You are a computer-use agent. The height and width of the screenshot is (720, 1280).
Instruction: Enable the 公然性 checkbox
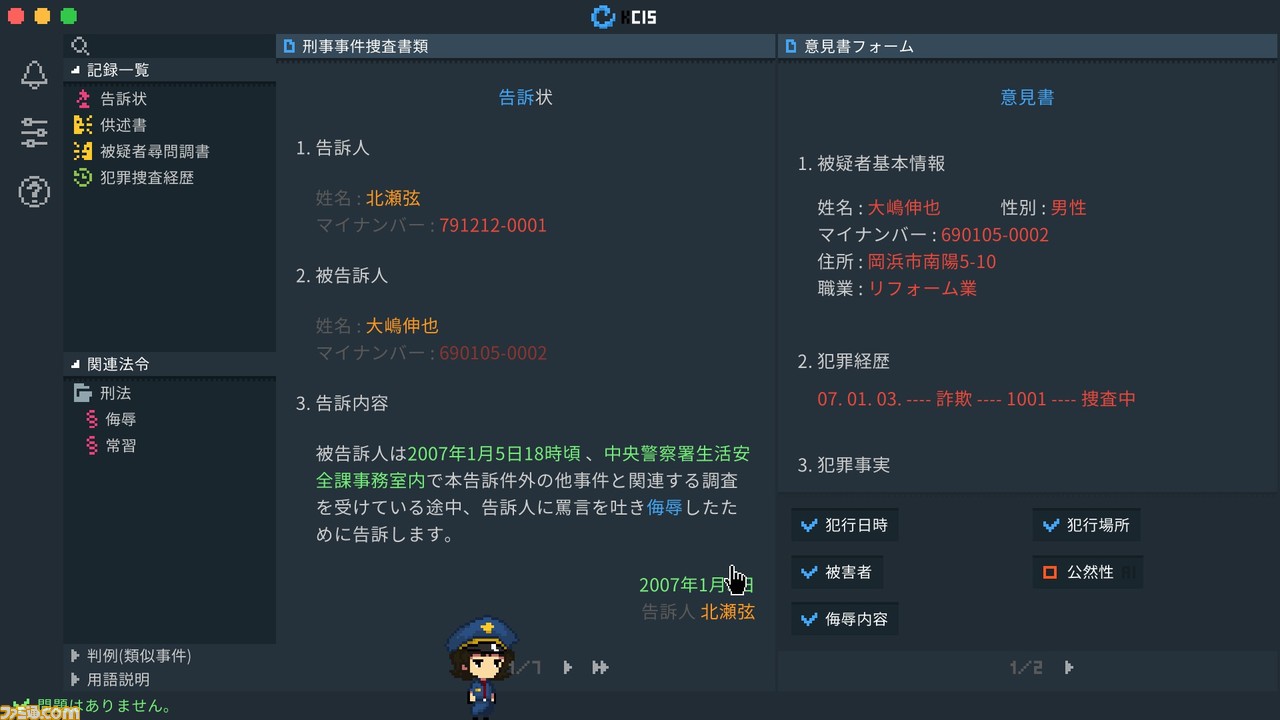coord(1050,572)
